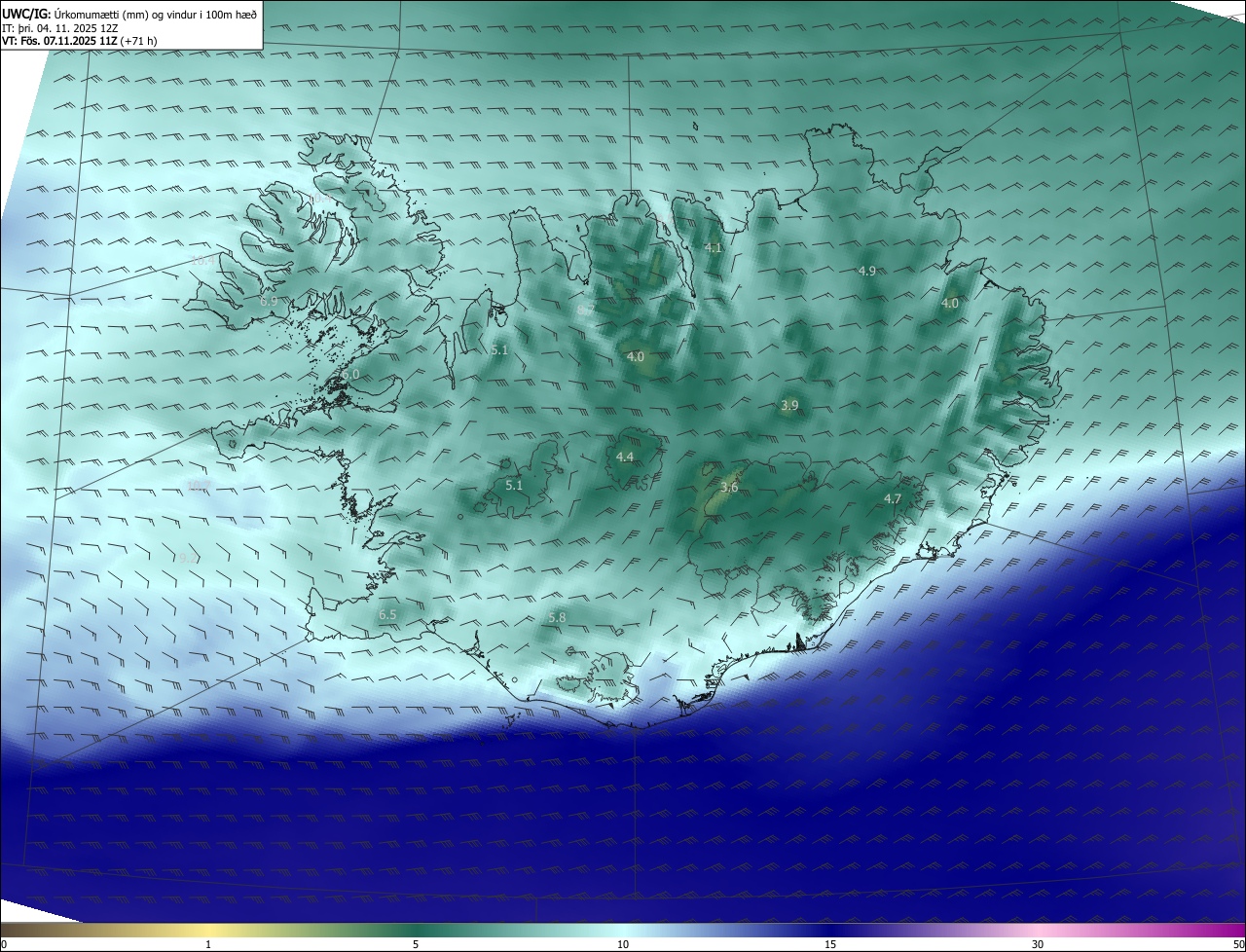Screen dimensions: 1246x952
Task: Click tick label 15 on the color scale
Action: (x=830, y=944)
